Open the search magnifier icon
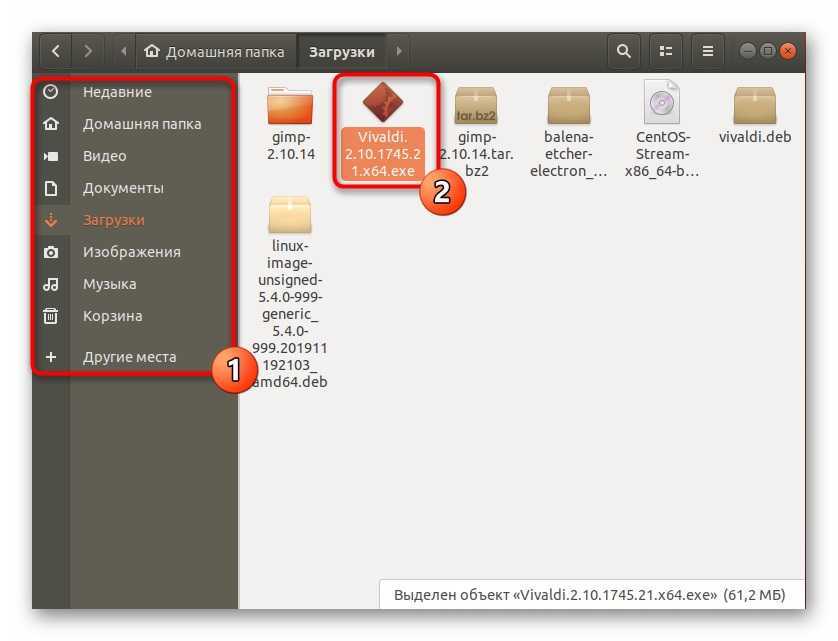 [624, 51]
